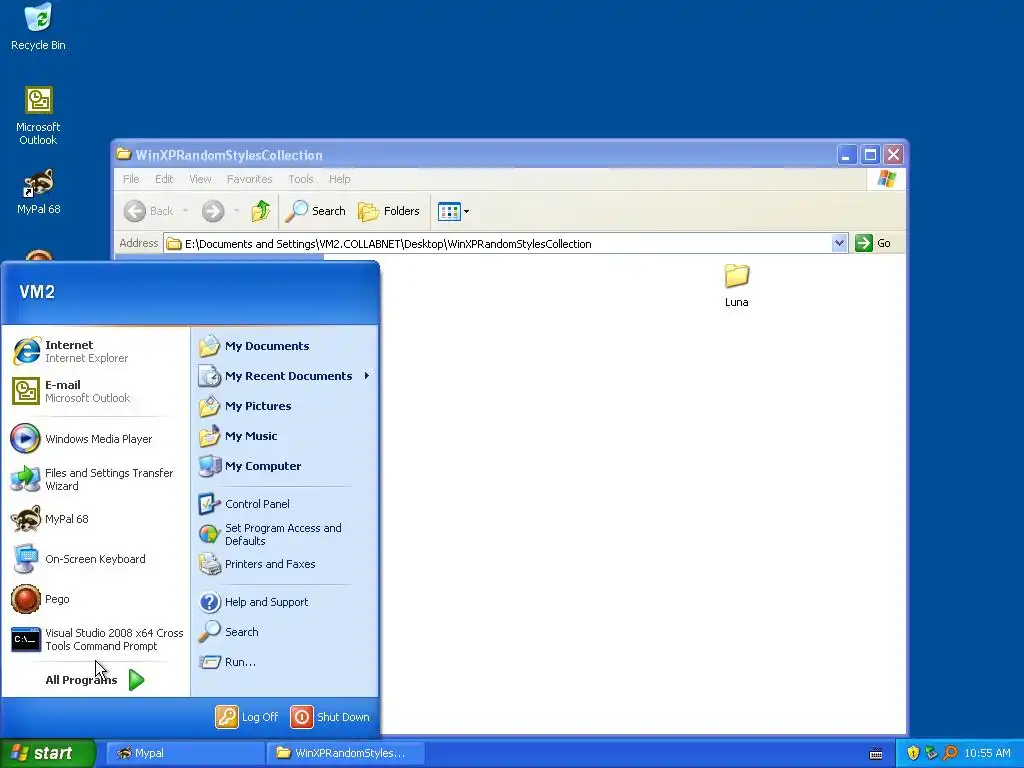
Task: Launch MyPal 68 from Start menu
Action: (95, 519)
